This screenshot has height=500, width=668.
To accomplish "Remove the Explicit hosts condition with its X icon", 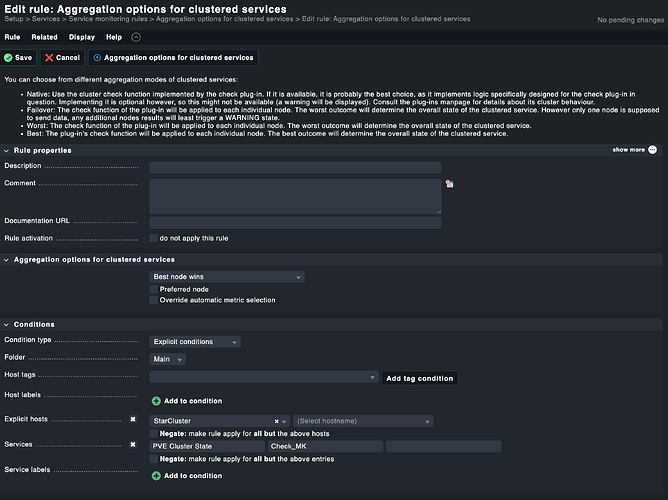I will 133,420.
